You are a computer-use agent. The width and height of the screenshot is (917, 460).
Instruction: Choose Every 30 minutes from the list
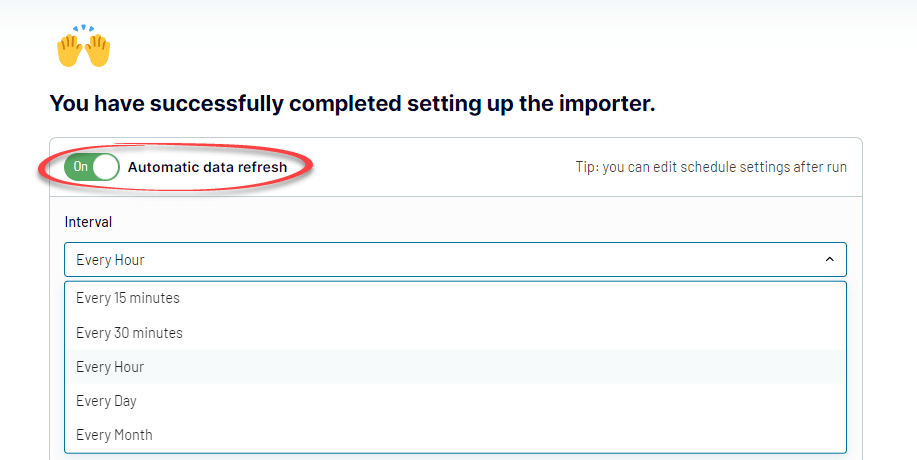pyautogui.click(x=455, y=333)
